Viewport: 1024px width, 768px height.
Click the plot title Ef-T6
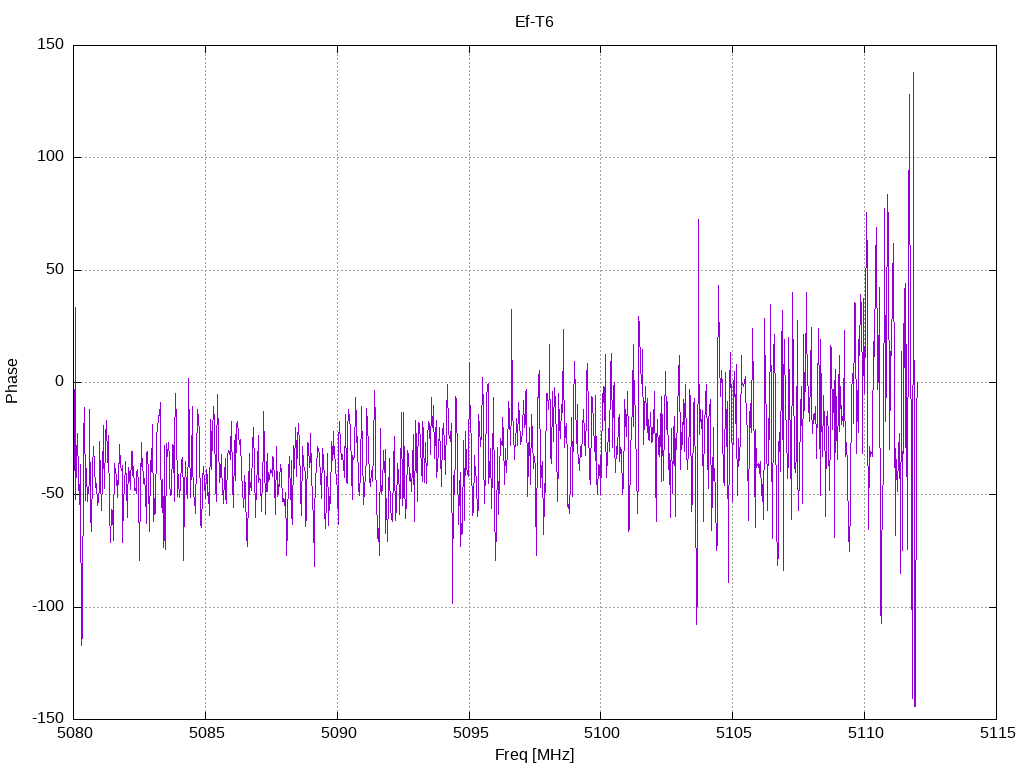click(x=534, y=22)
